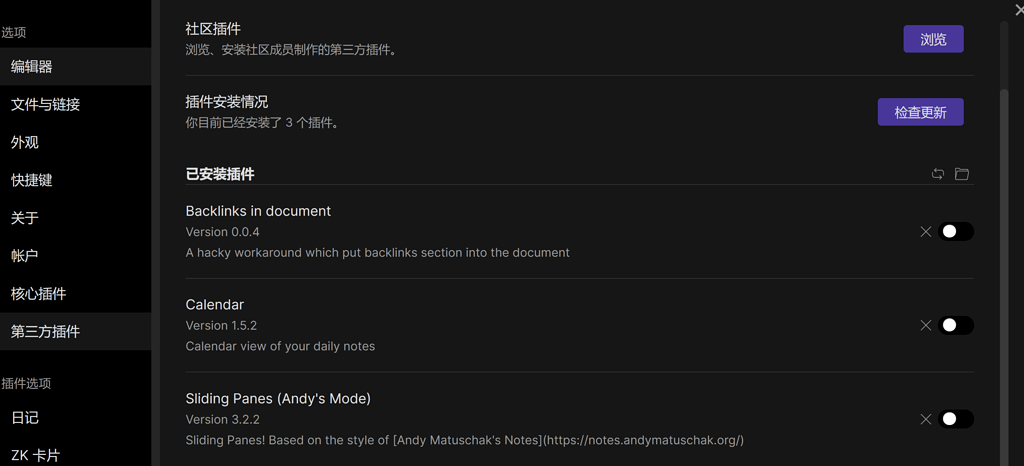
Task: Enable Backlinks in document plugin toggle
Action: pos(956,232)
